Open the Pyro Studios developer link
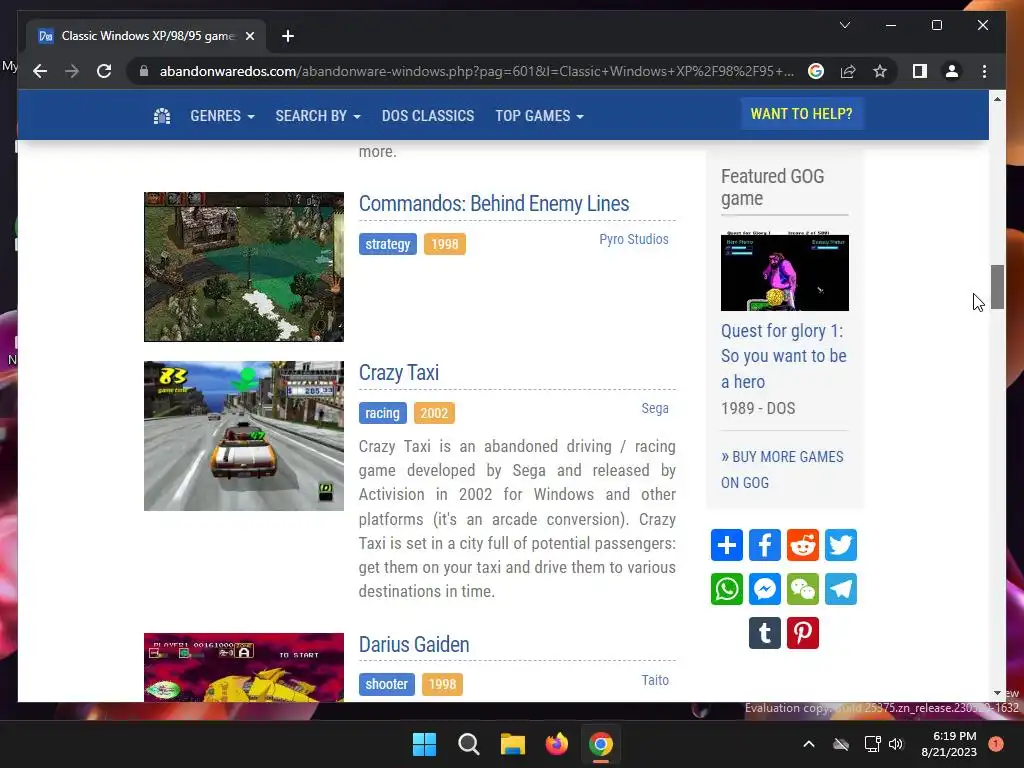This screenshot has width=1024, height=768. [633, 240]
